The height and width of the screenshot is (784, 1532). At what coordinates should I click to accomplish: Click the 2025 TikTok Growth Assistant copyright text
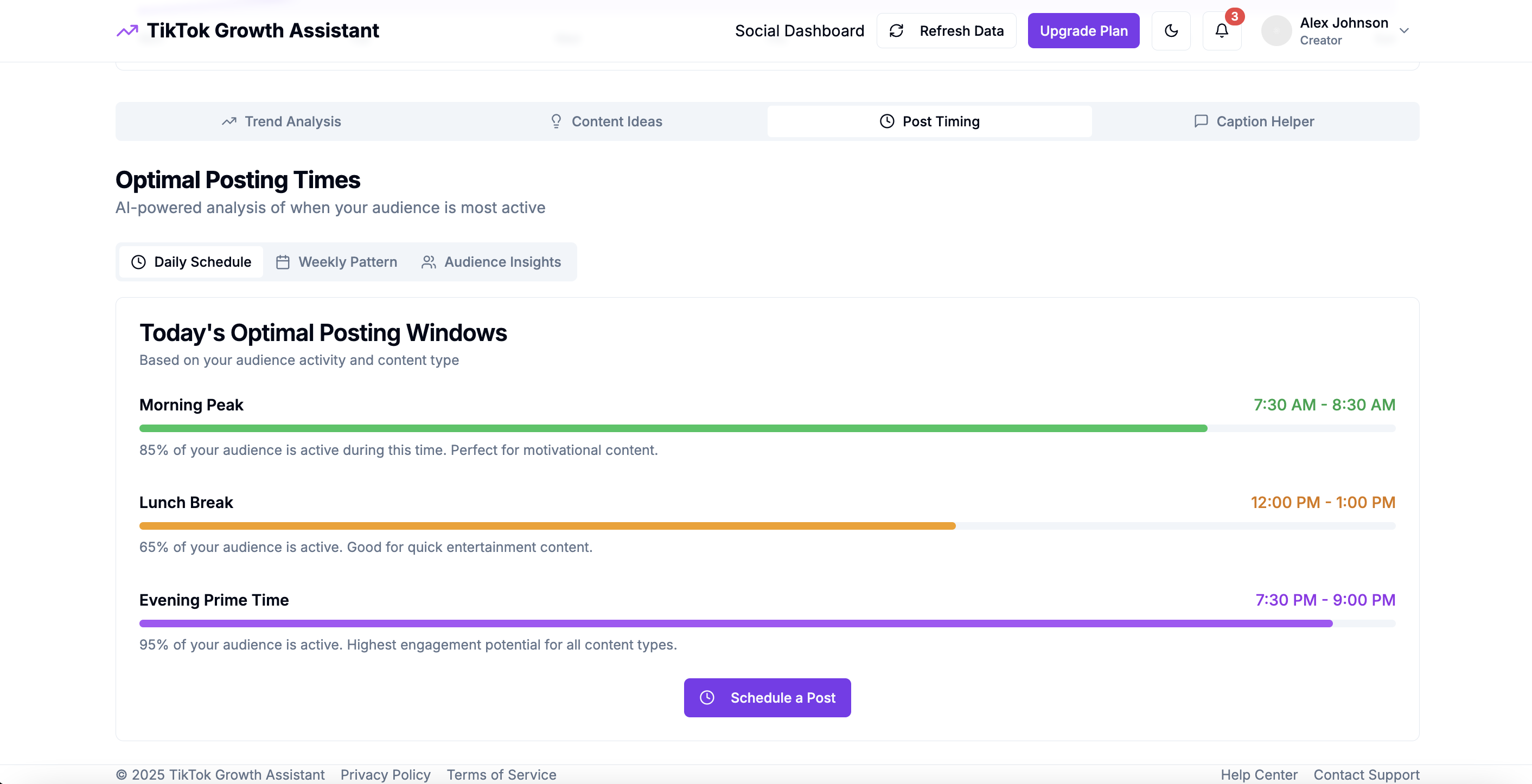[x=220, y=774]
